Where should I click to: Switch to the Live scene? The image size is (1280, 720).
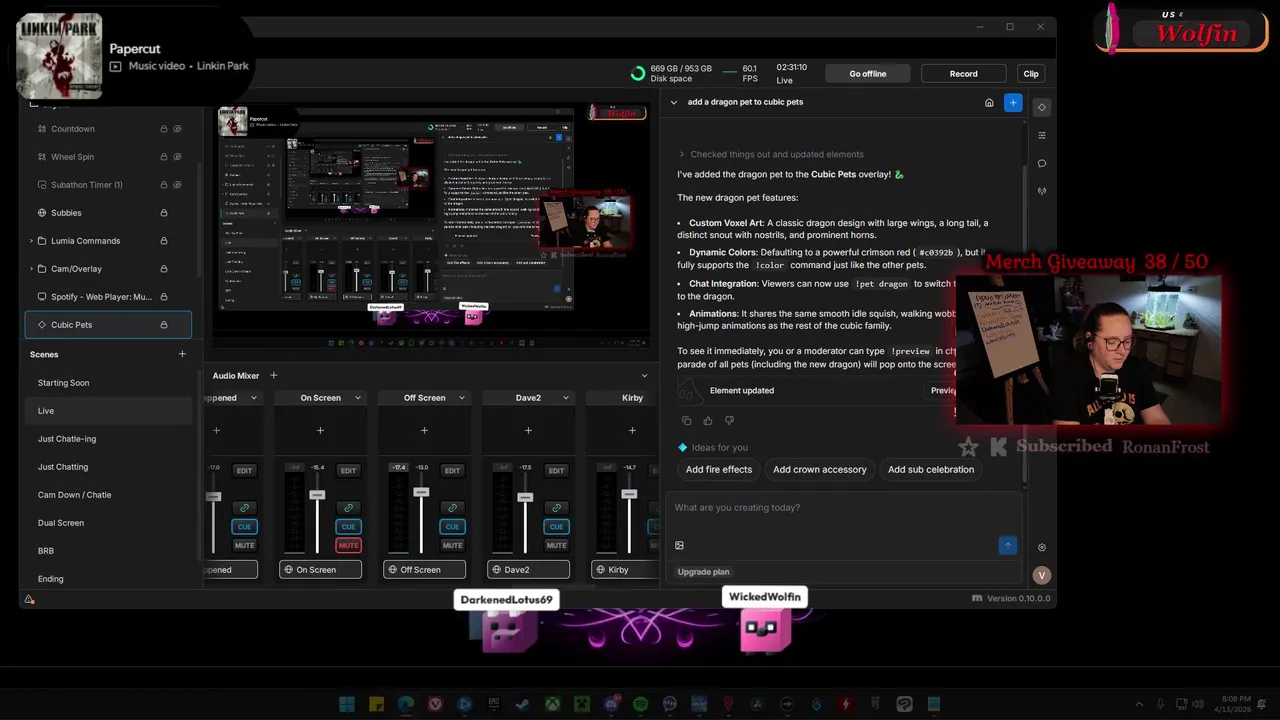[108, 411]
